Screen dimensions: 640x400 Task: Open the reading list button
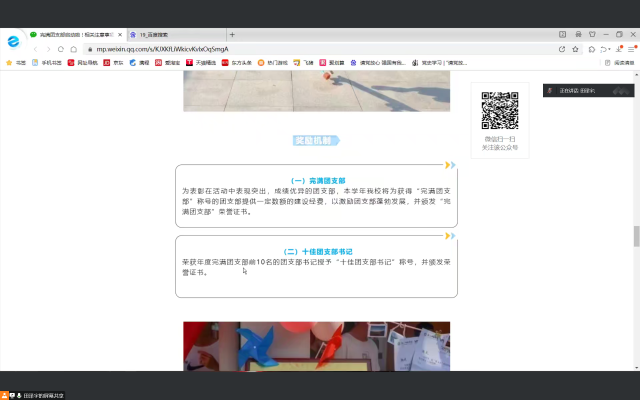[619, 62]
